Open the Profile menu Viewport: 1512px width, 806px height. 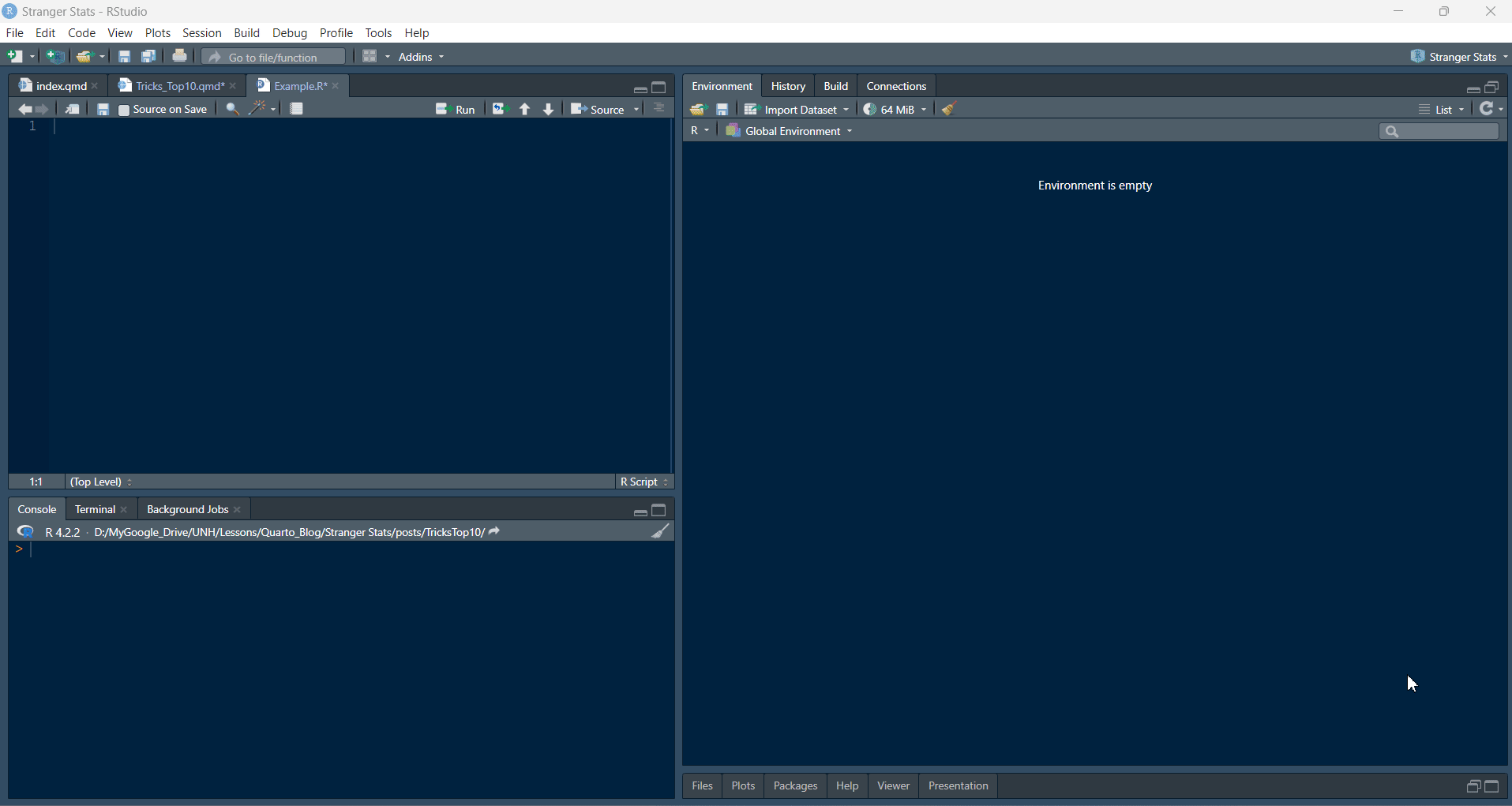(336, 33)
